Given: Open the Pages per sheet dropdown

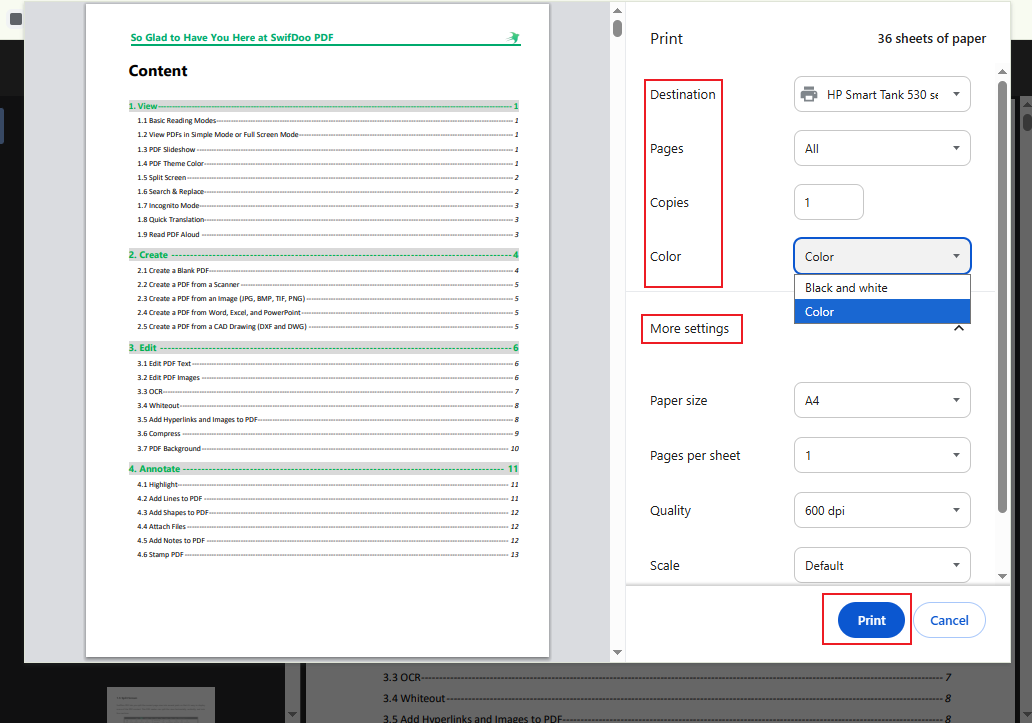Looking at the screenshot, I should click(882, 455).
